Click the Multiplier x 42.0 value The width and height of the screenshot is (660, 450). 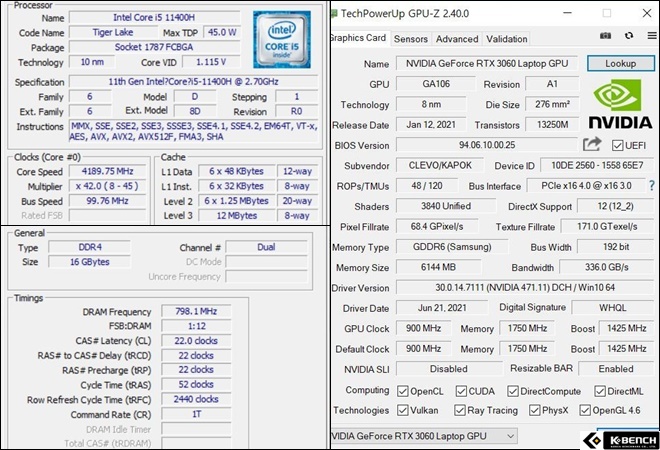click(107, 186)
